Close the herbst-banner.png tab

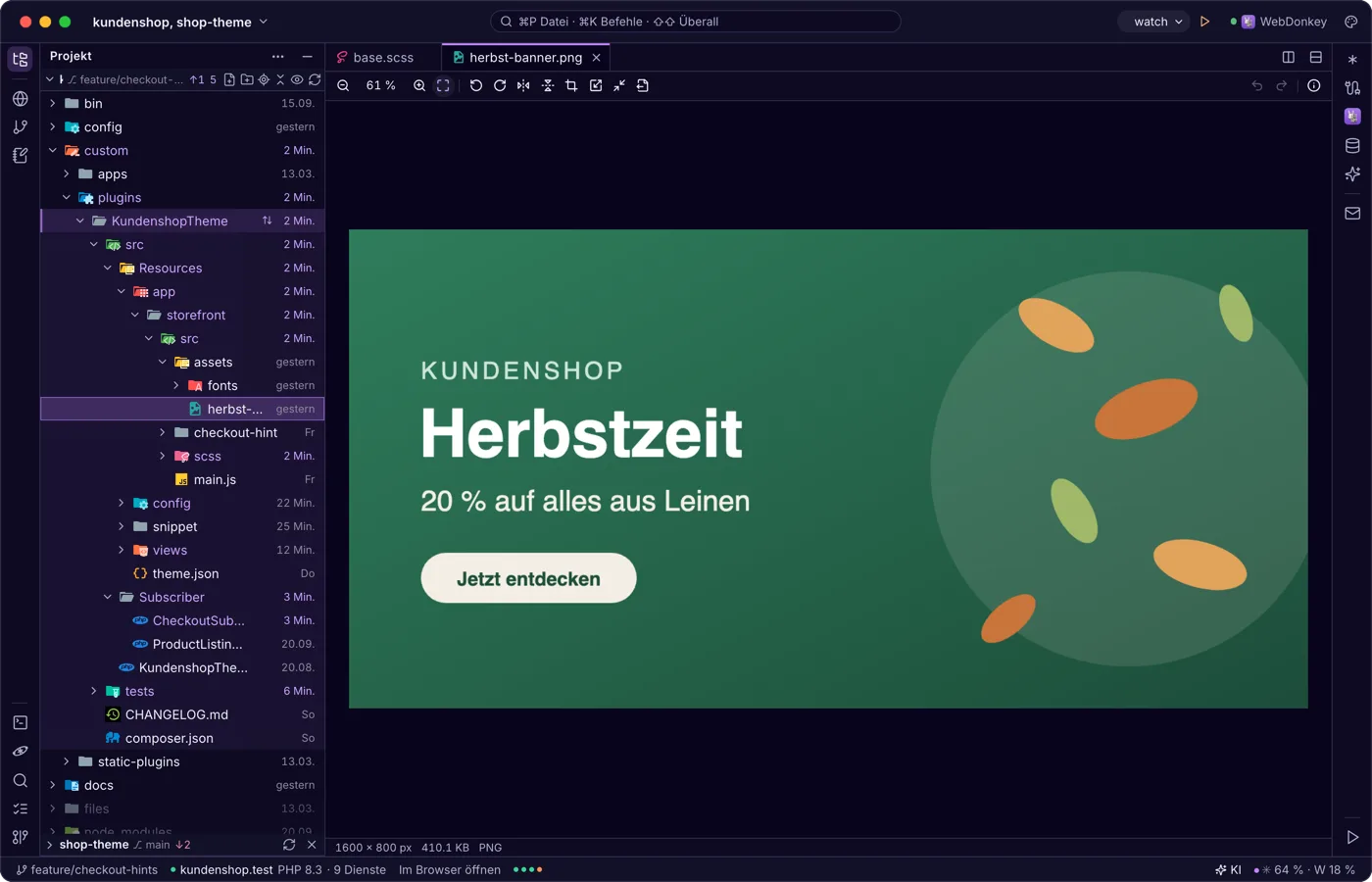click(x=596, y=58)
